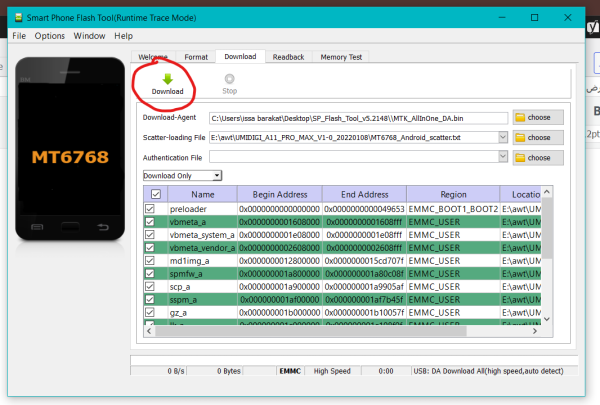Select the preloader row name

coord(188,209)
